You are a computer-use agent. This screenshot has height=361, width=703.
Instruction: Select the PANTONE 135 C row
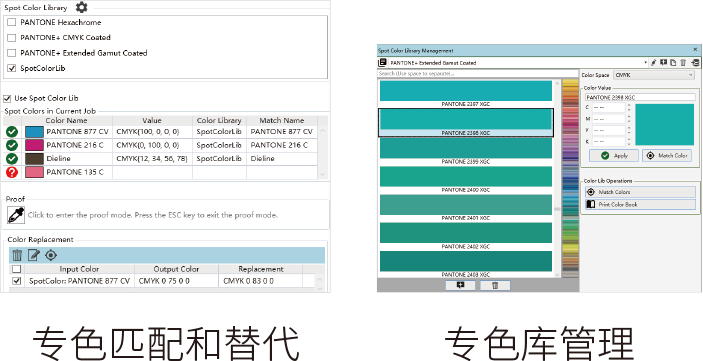pos(161,172)
